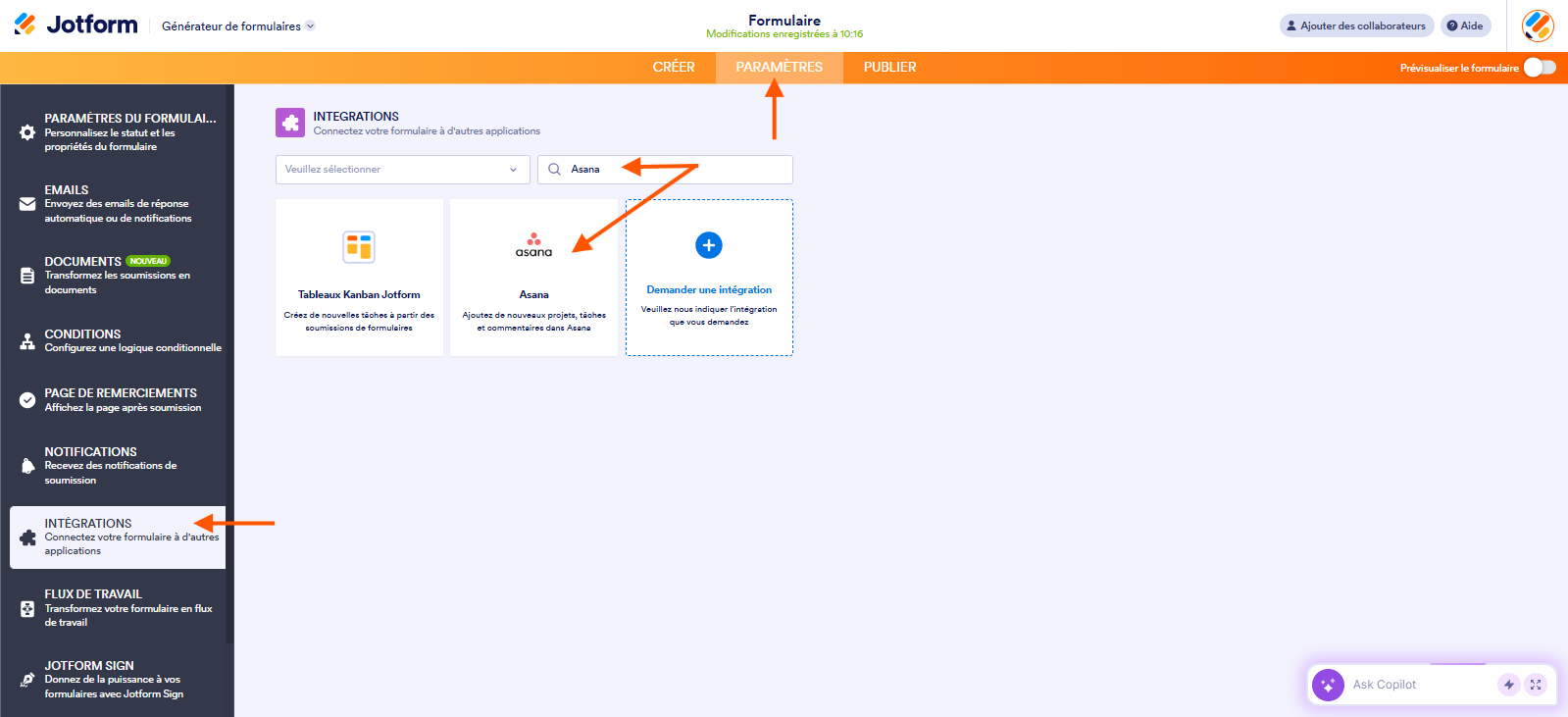Open the Notifications section
Screen dimensions: 1568x717
tap(118, 466)
